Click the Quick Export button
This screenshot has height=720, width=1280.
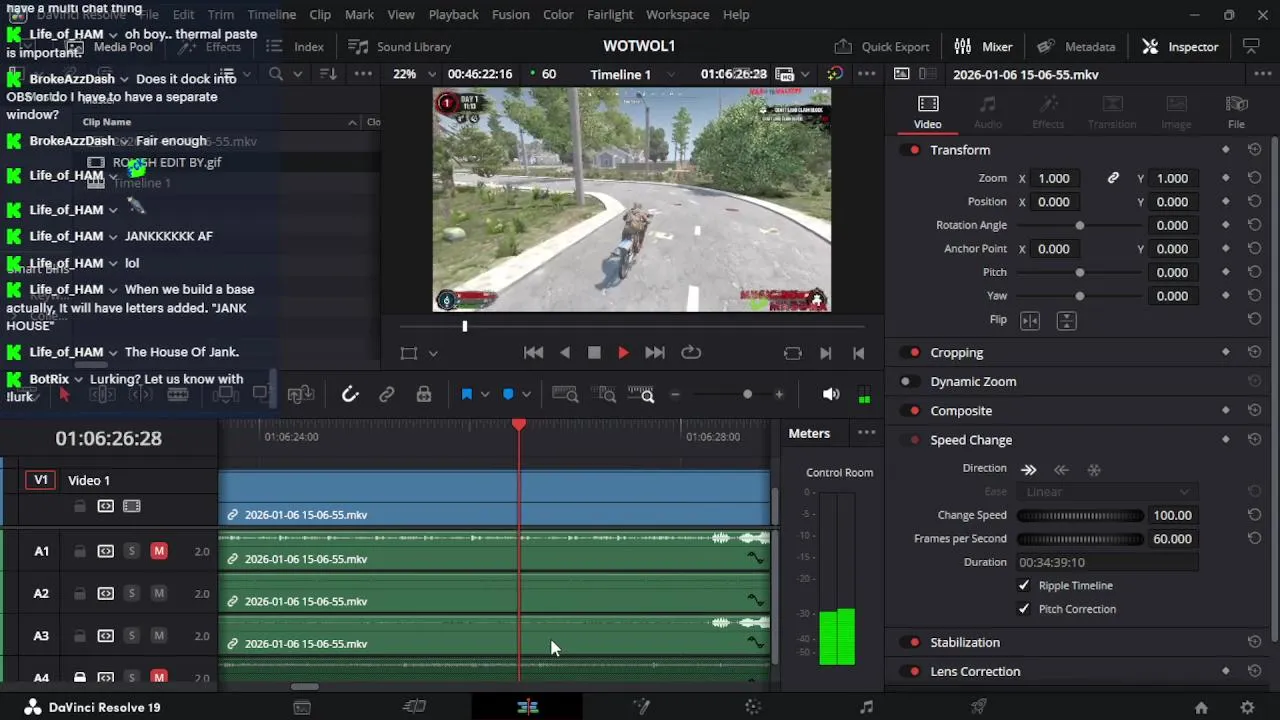click(881, 47)
